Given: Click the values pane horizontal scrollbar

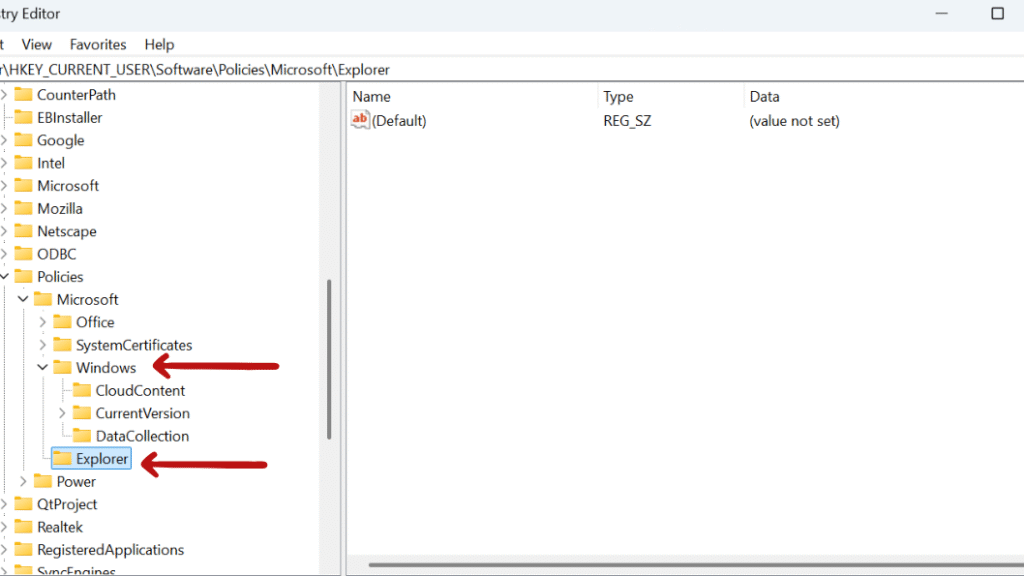Looking at the screenshot, I should (696, 565).
